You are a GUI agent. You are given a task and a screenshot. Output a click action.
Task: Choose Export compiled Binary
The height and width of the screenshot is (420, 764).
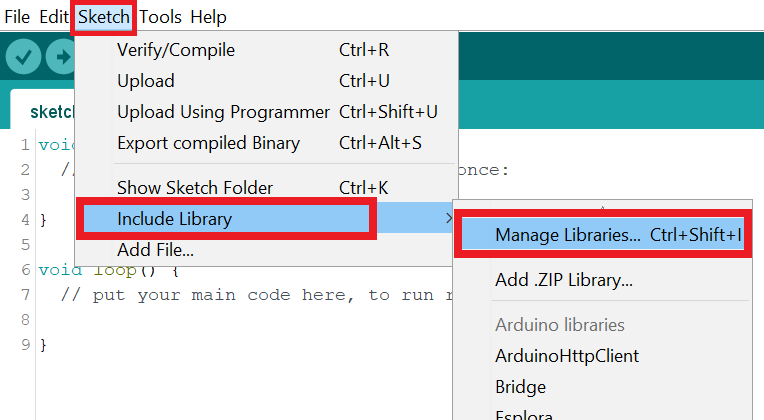coord(208,143)
